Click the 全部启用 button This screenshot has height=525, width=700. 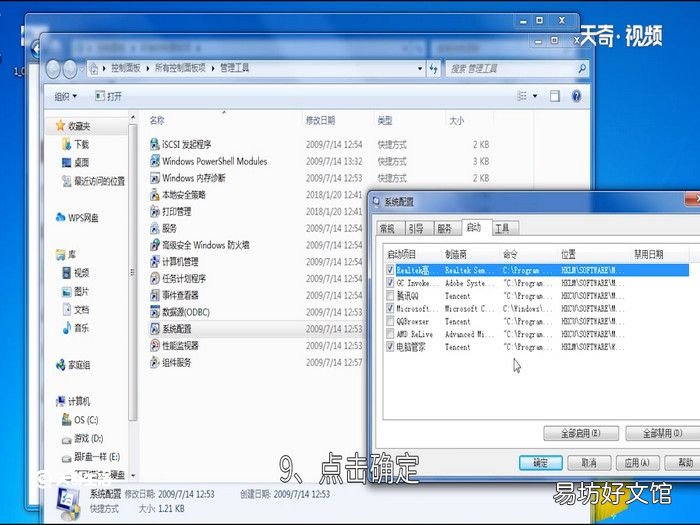[x=581, y=433]
